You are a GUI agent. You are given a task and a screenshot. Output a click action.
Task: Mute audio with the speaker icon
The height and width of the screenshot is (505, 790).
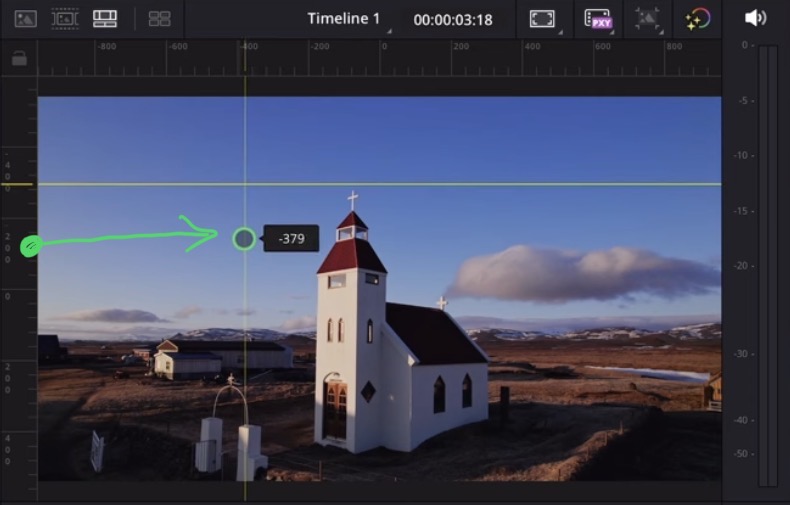[x=755, y=18]
